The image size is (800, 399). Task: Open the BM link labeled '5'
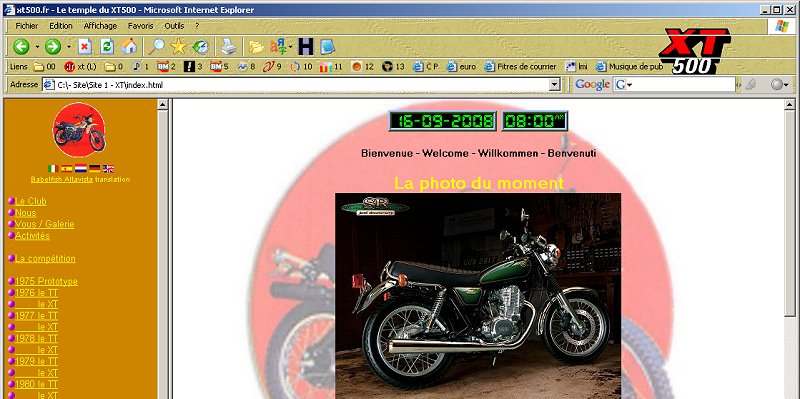(219, 66)
